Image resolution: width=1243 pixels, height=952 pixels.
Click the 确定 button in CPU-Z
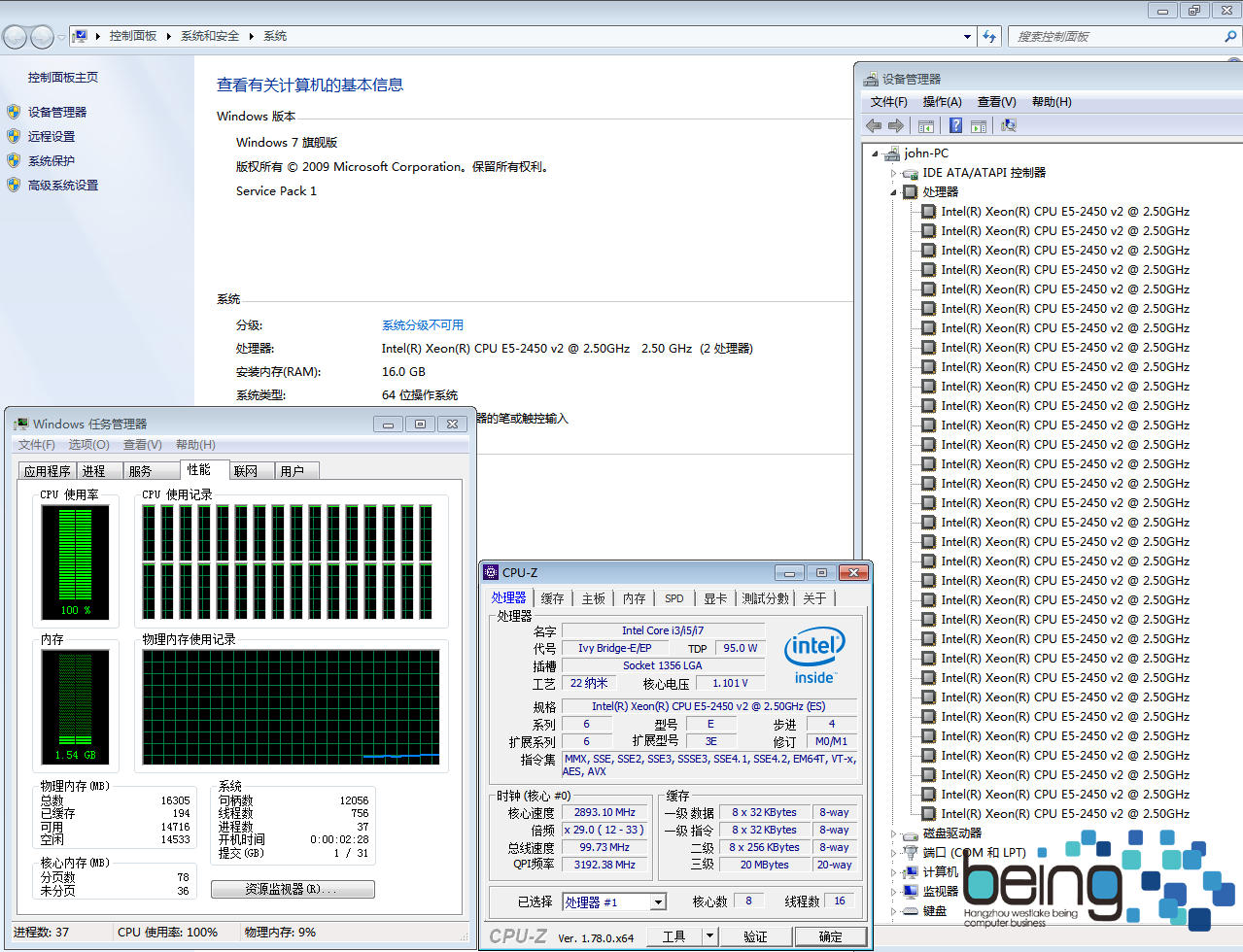(x=831, y=936)
